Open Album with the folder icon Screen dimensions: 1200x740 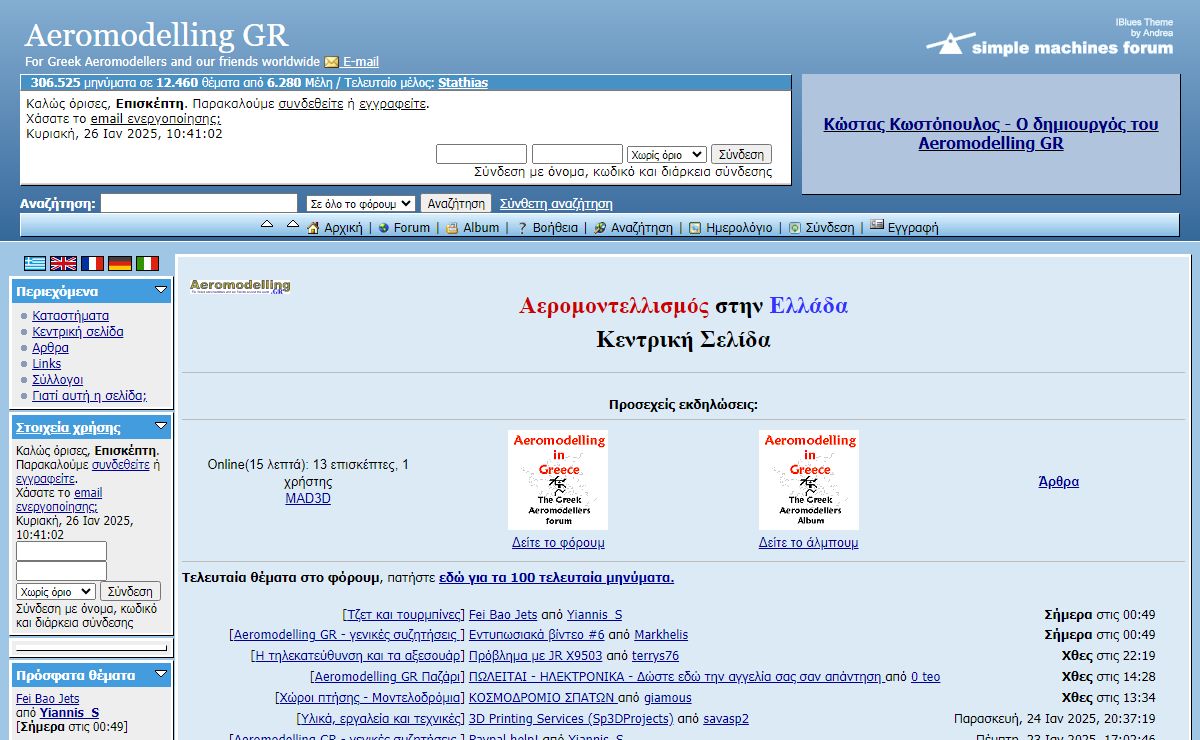[x=472, y=227]
